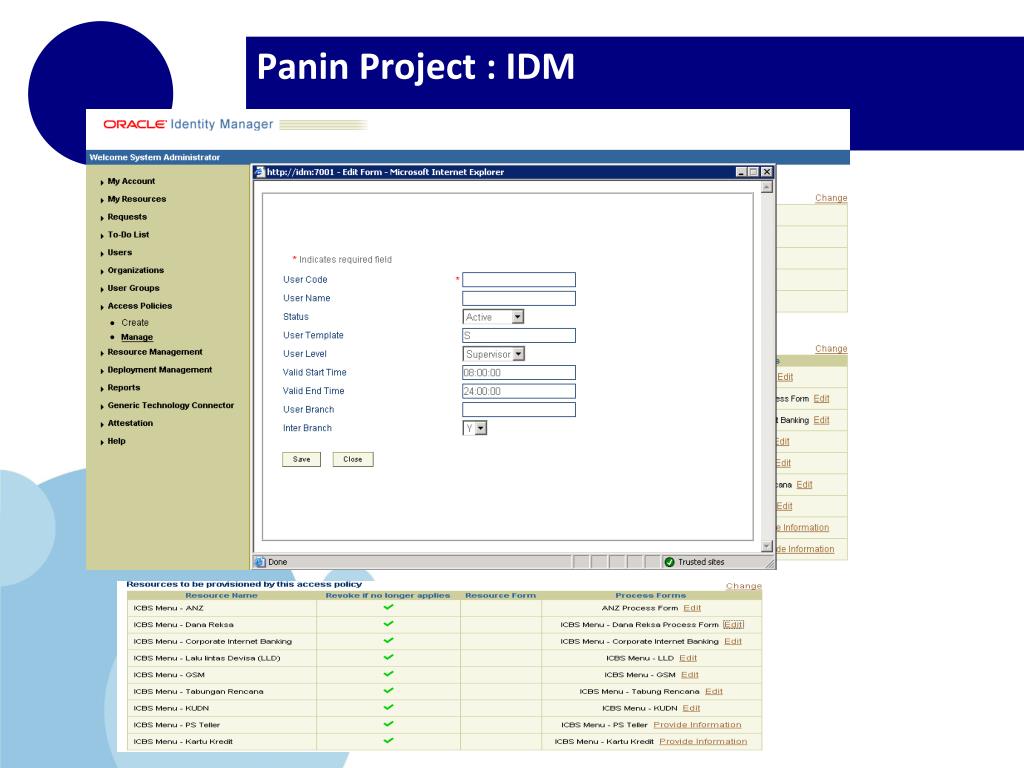Click Edit for Corporate Internet Banking form
Image resolution: width=1024 pixels, height=768 pixels.
[733, 641]
